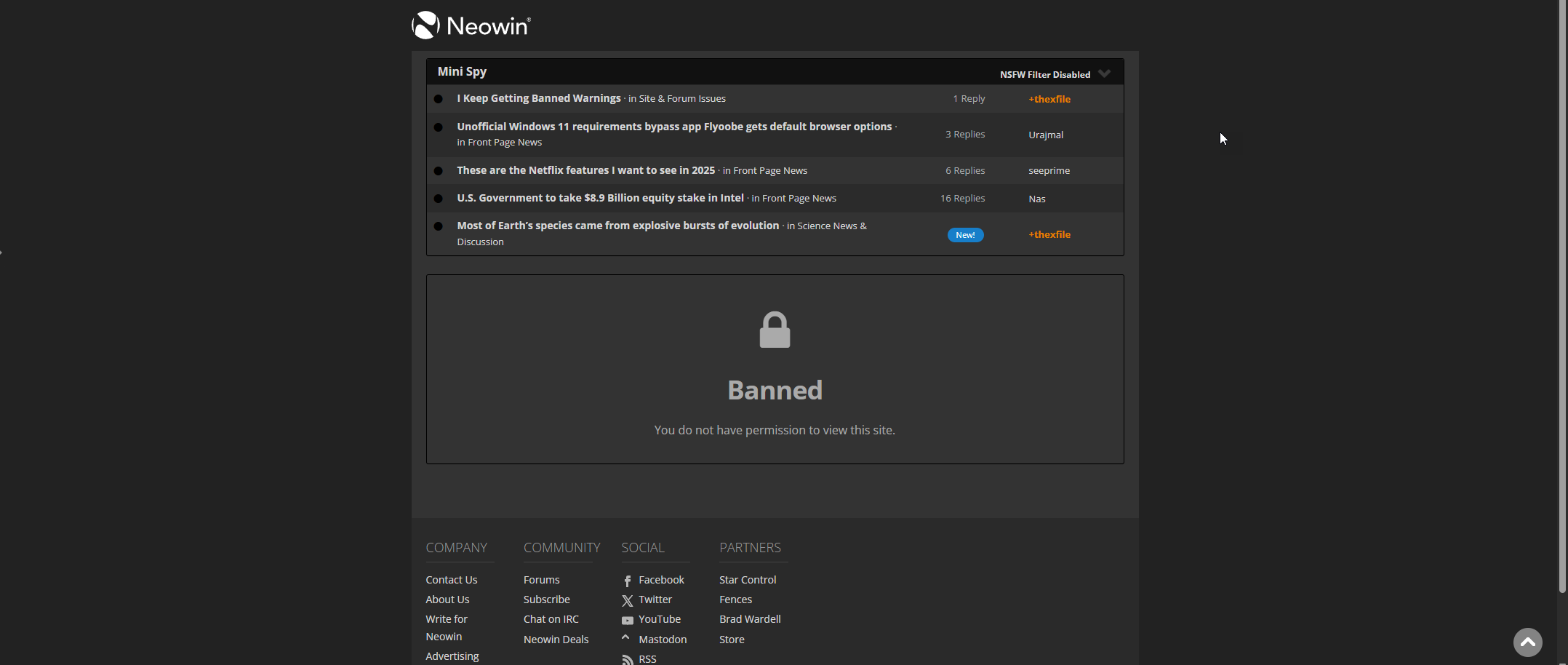Click the Neowin logo
Image resolution: width=1568 pixels, height=665 pixels.
point(471,25)
